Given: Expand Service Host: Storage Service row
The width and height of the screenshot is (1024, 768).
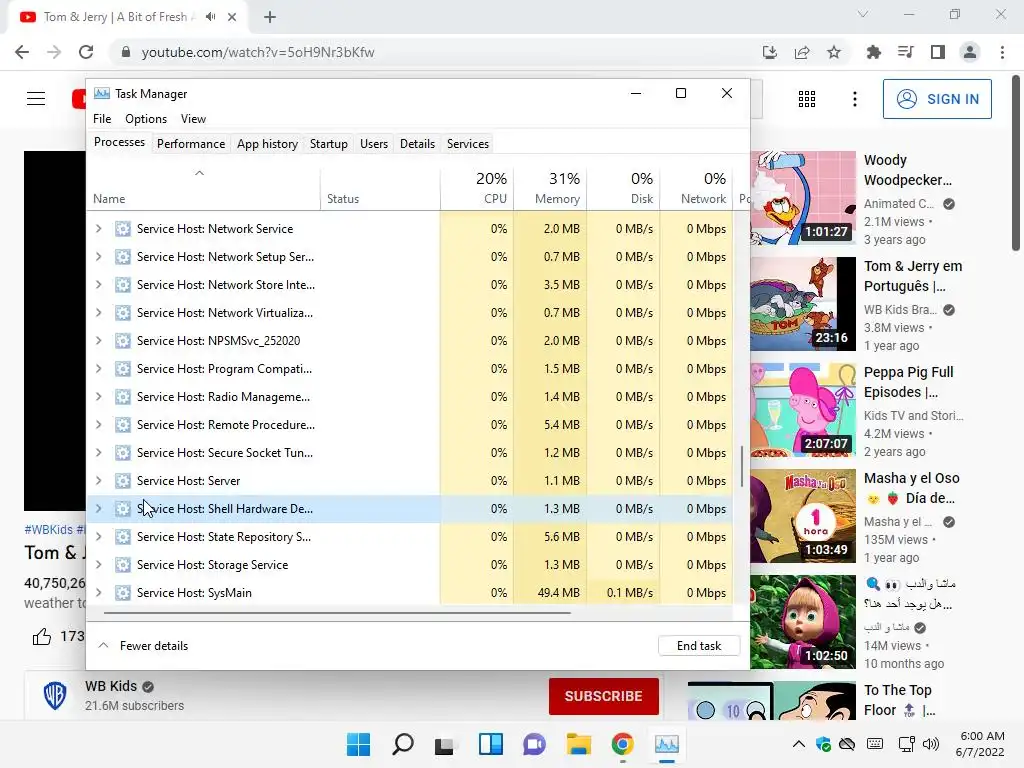Looking at the screenshot, I should 99,564.
